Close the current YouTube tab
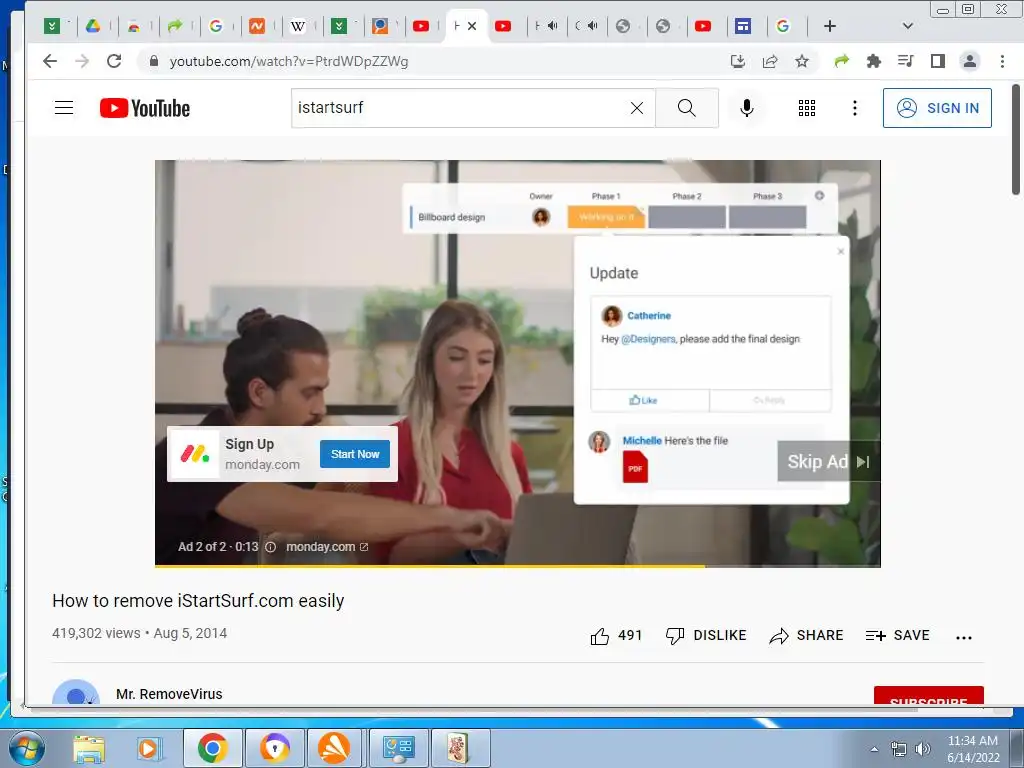Screen dimensions: 1024x768 pyautogui.click(x=472, y=26)
